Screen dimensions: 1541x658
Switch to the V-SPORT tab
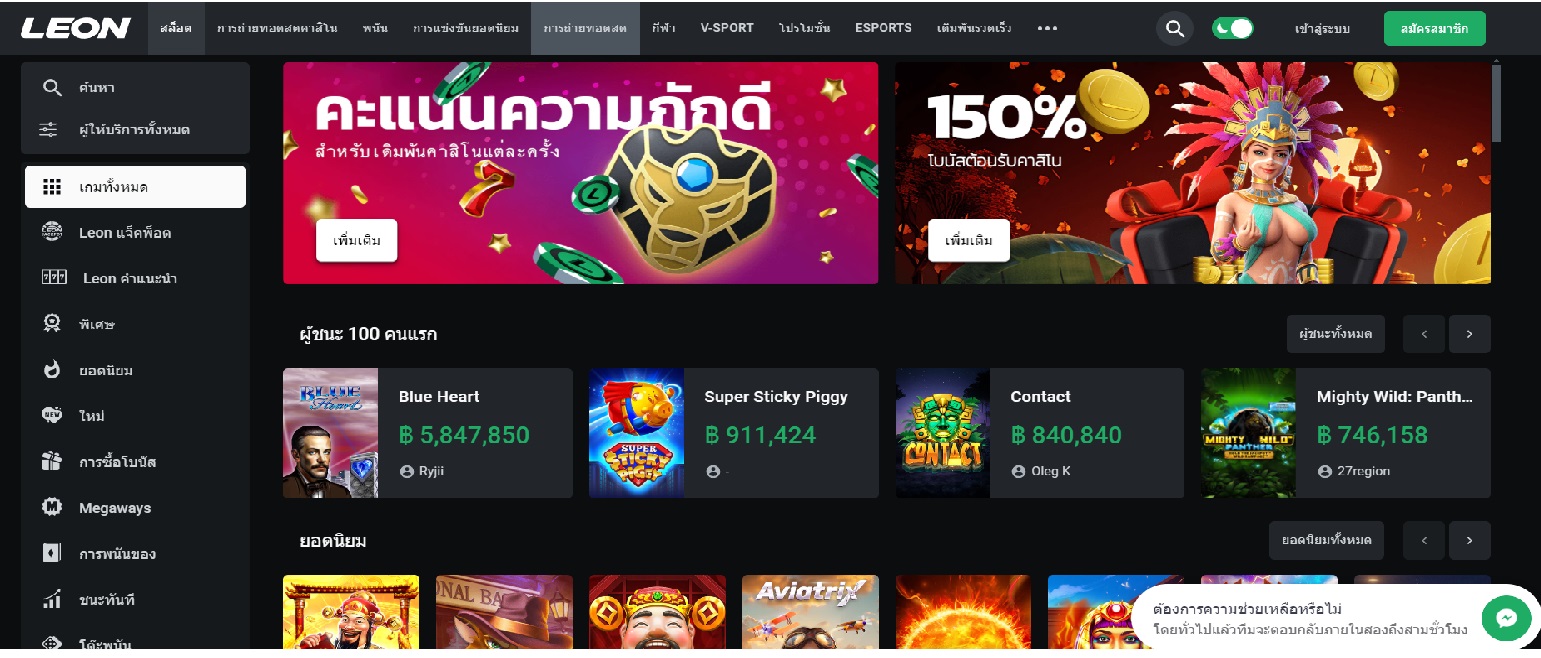pos(727,28)
